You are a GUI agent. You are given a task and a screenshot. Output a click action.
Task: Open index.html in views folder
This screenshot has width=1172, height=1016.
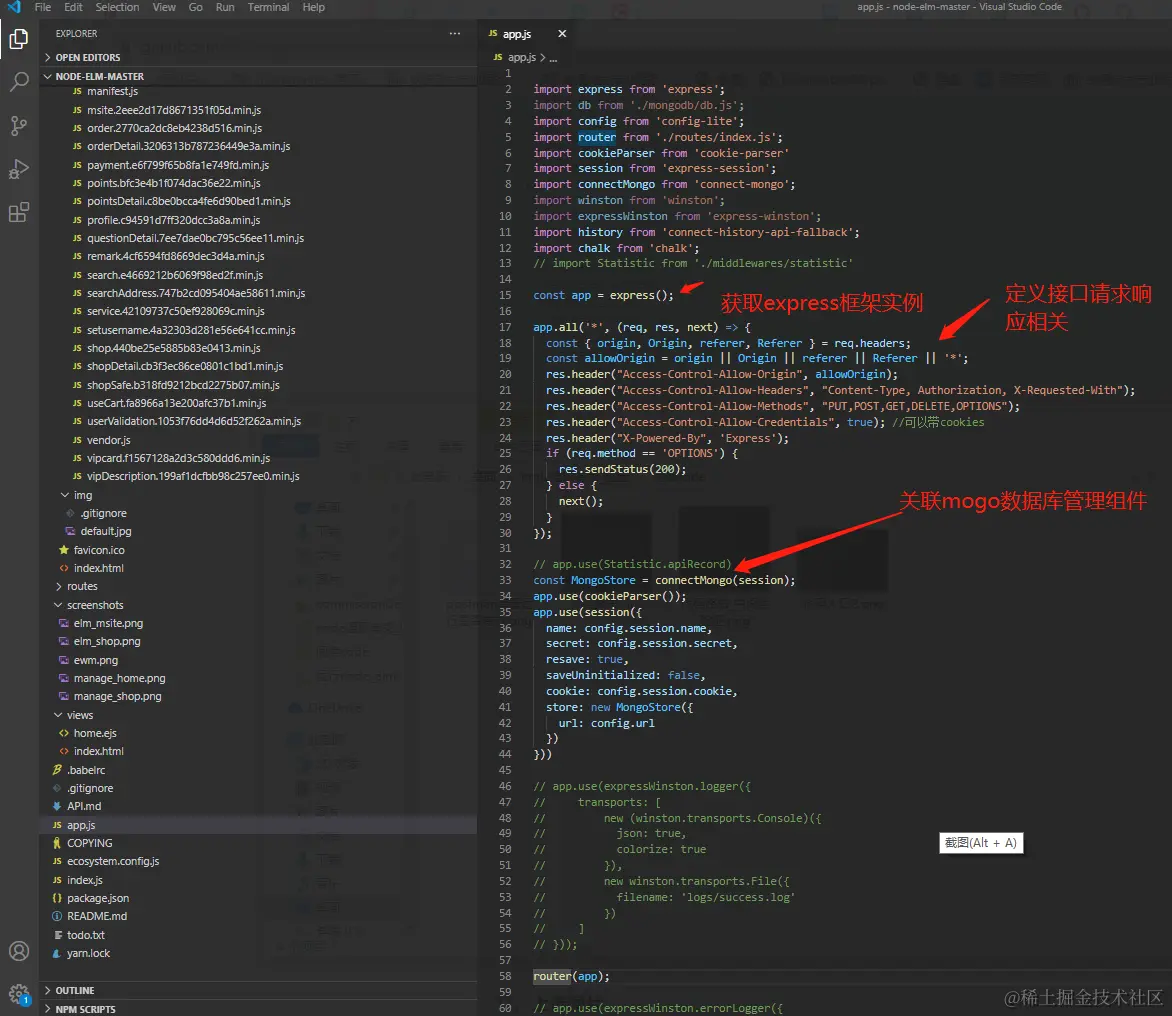coord(99,751)
